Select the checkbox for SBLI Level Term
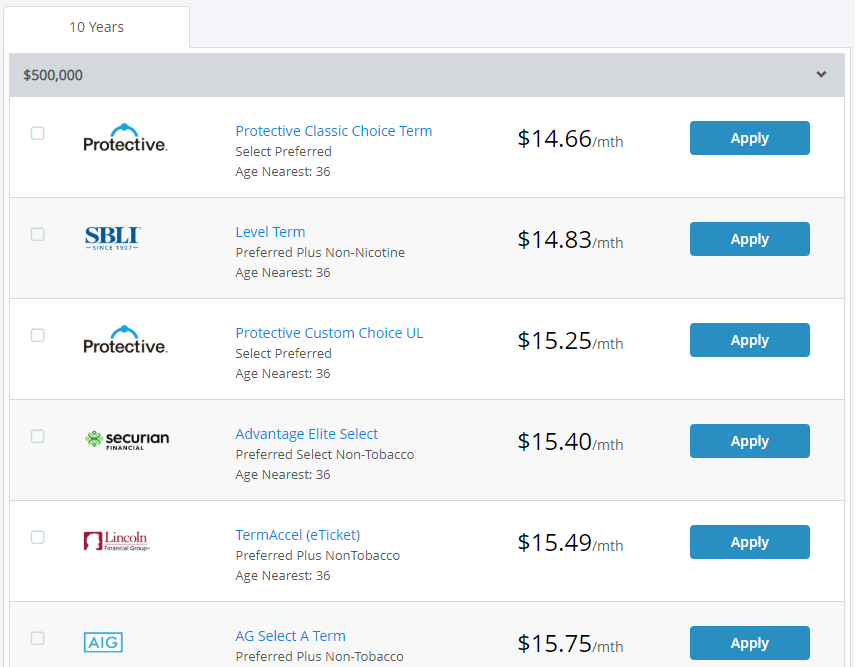The width and height of the screenshot is (856, 667). point(37,234)
